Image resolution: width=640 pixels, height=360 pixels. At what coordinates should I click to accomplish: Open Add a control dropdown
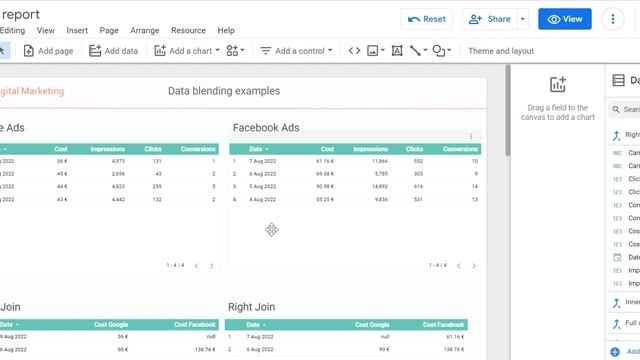coord(297,51)
